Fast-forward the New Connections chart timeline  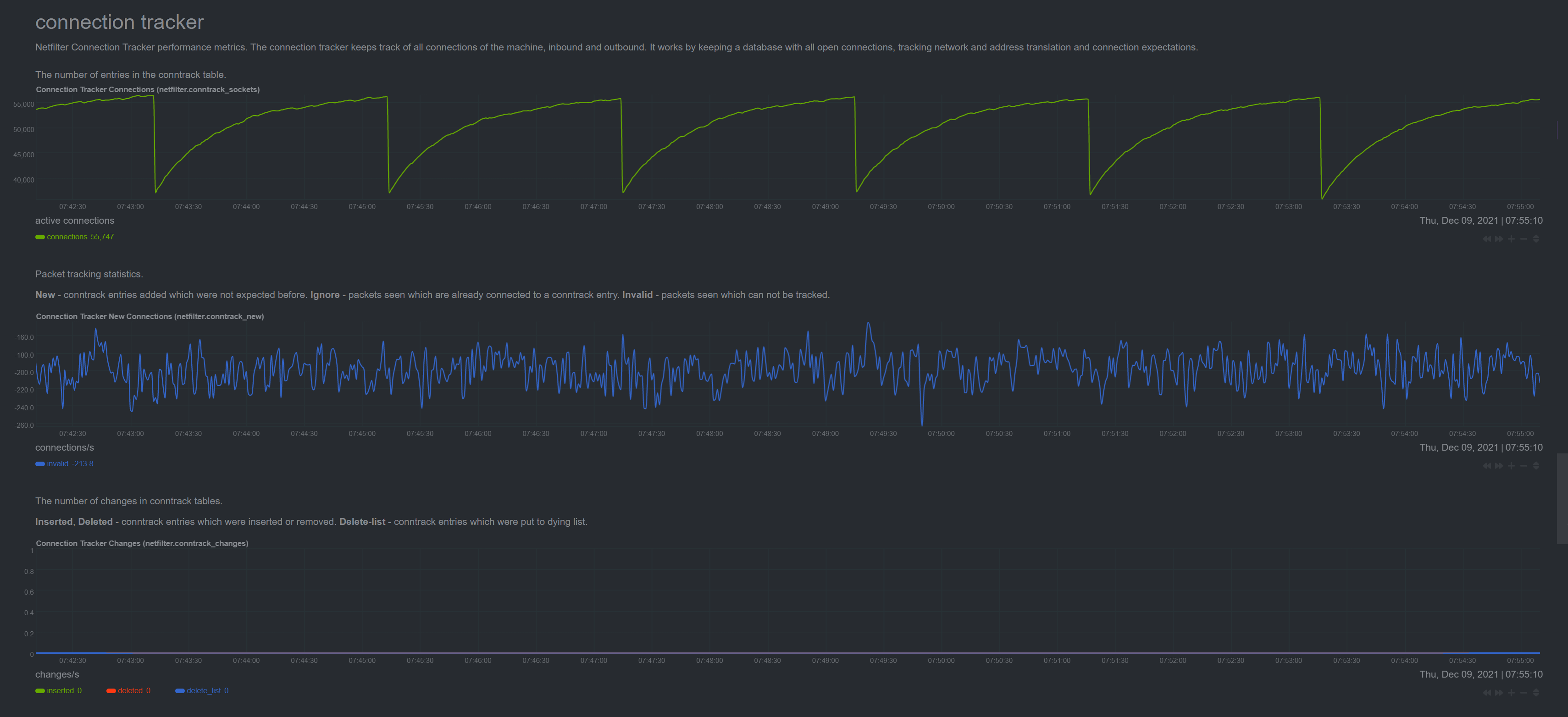point(1499,466)
